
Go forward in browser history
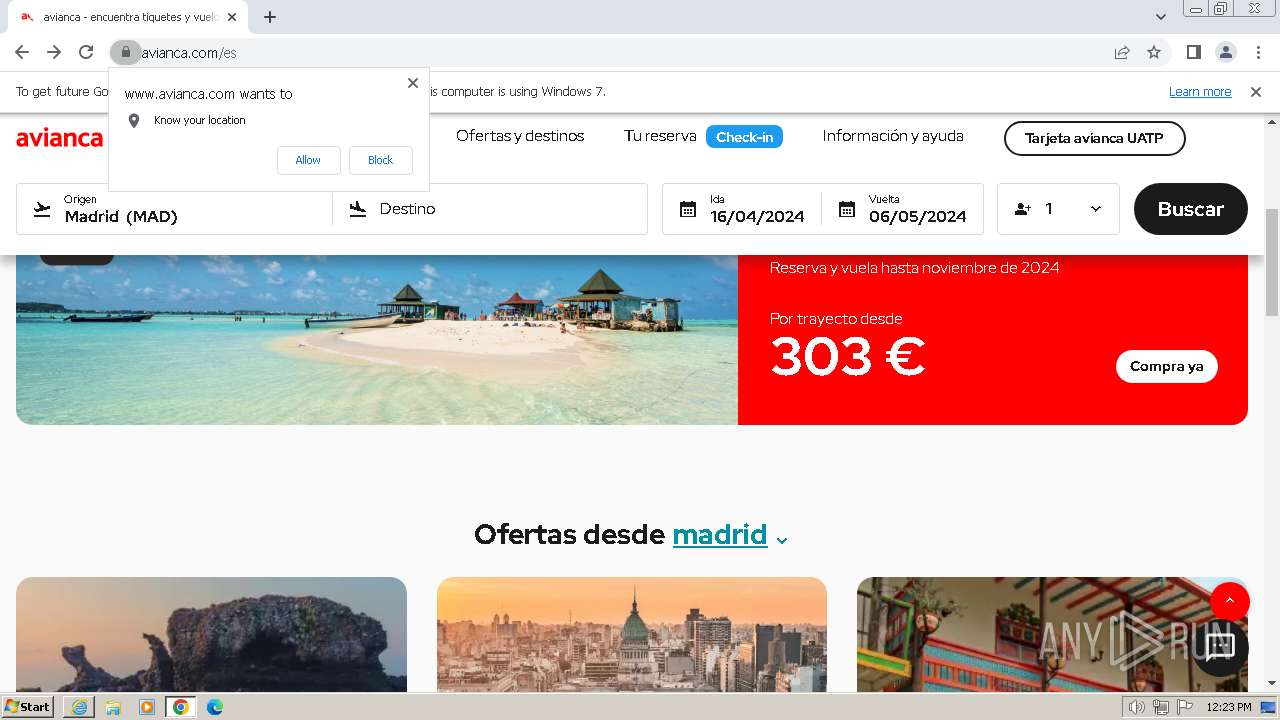(x=54, y=52)
